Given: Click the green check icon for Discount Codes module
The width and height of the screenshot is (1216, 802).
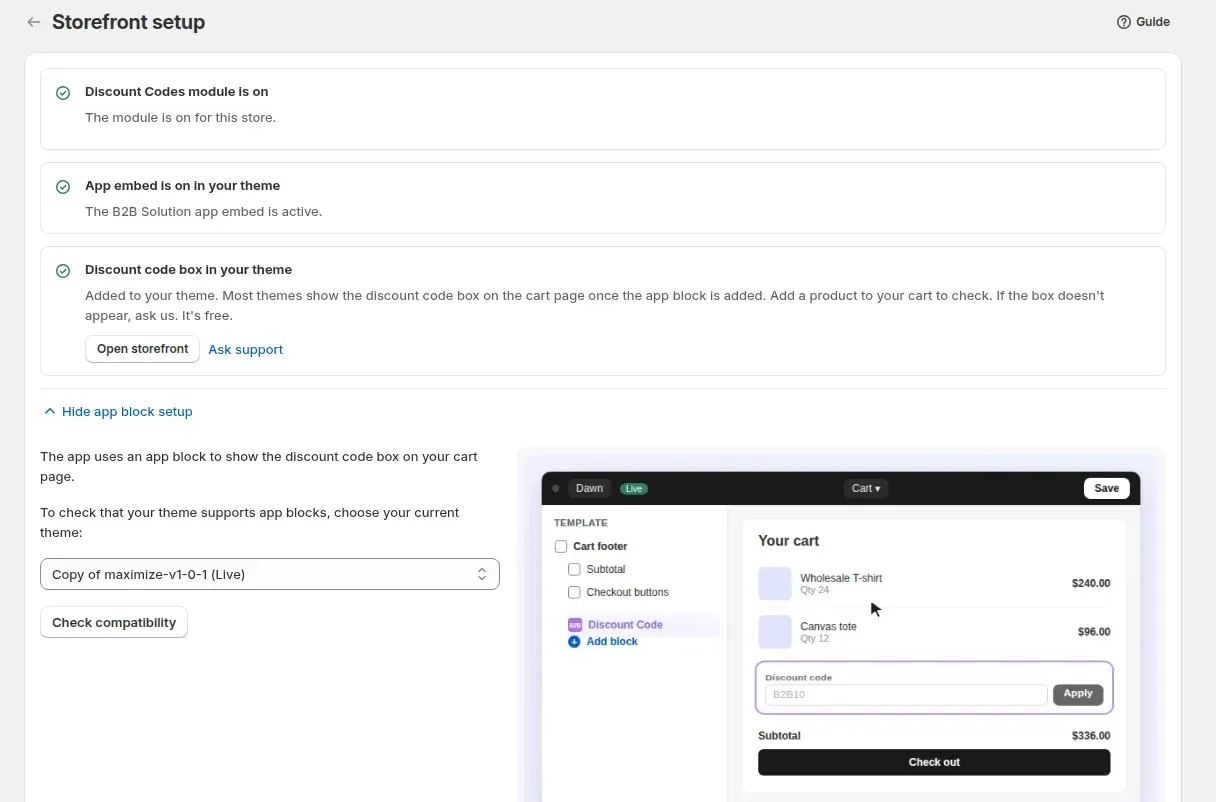Looking at the screenshot, I should coord(63,93).
